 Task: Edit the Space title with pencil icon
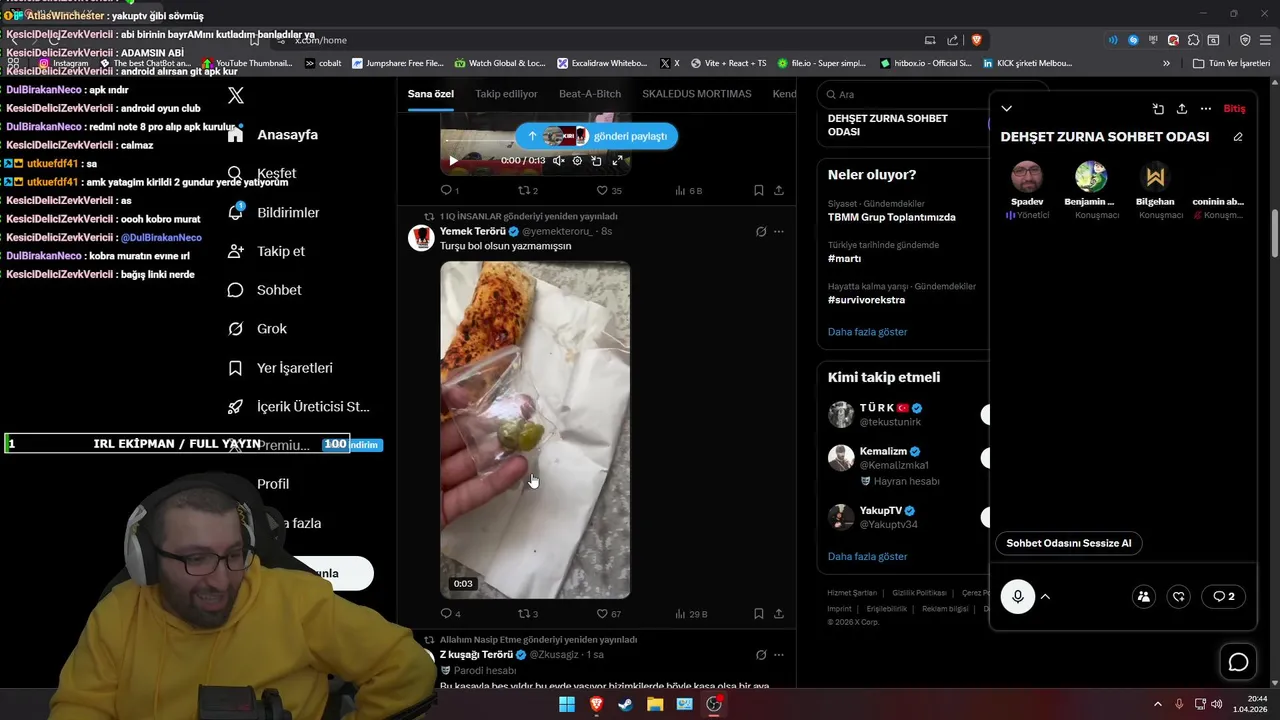click(x=1238, y=137)
